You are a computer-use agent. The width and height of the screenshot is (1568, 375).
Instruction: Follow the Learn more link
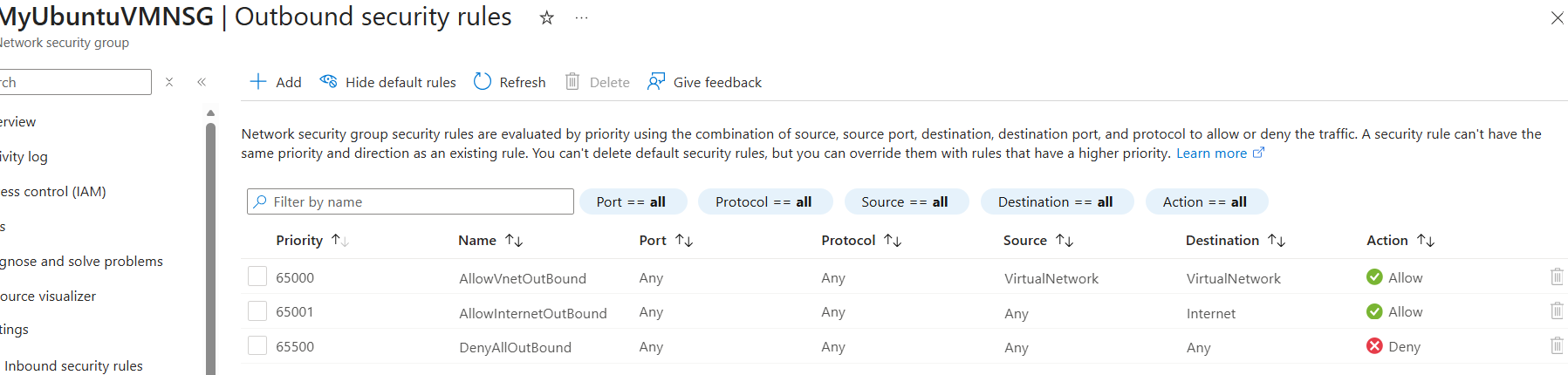(1211, 153)
